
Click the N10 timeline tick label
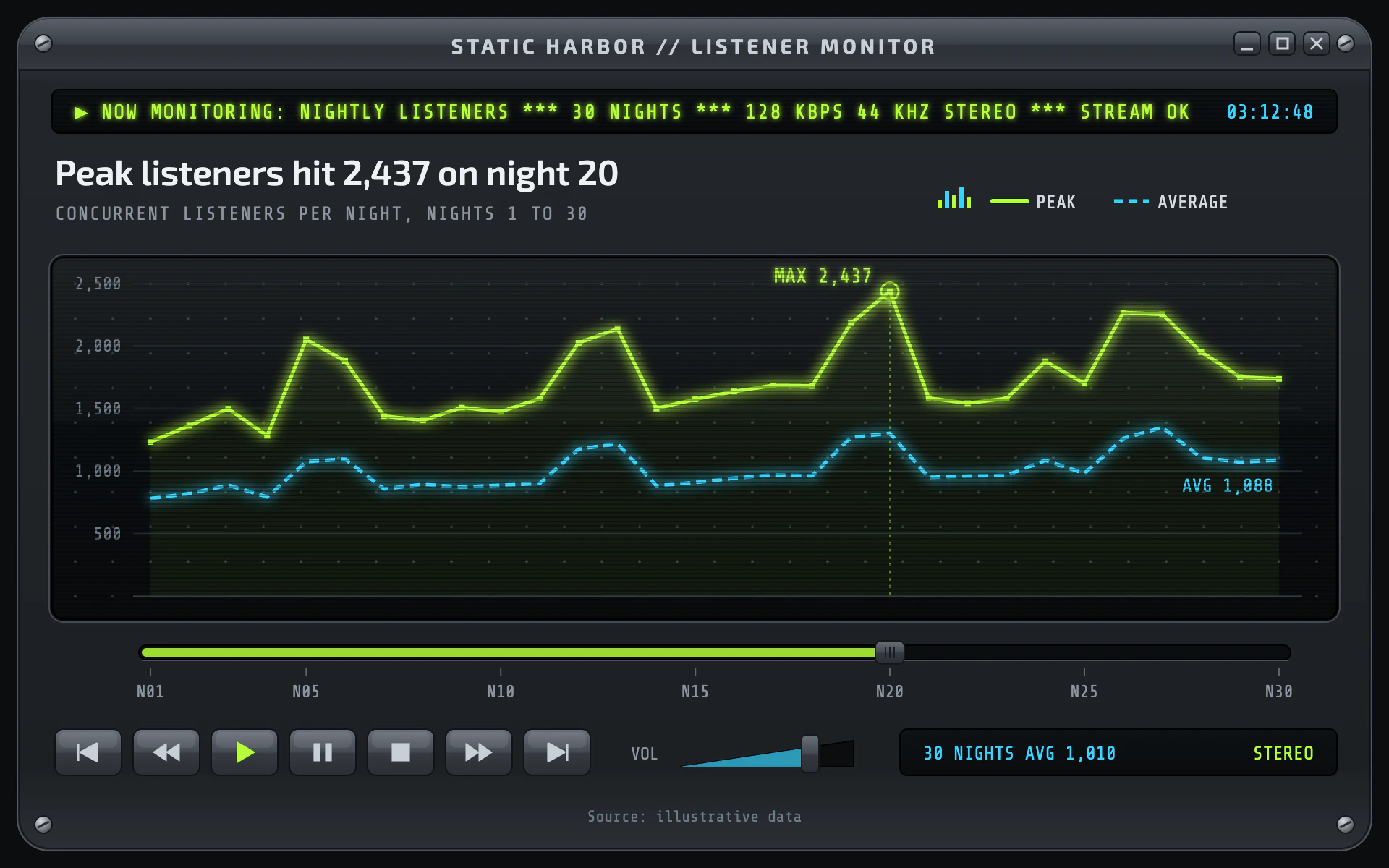pyautogui.click(x=501, y=692)
